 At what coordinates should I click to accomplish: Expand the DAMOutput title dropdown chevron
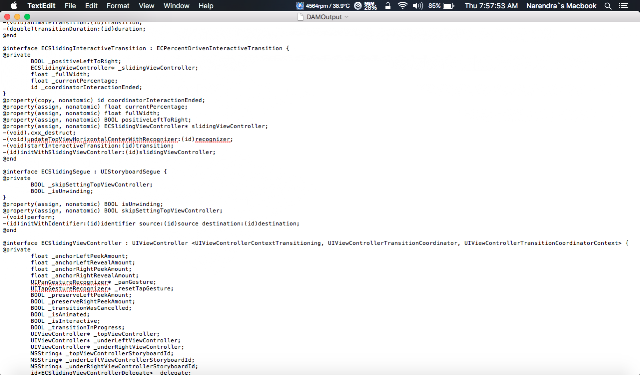(347, 17)
